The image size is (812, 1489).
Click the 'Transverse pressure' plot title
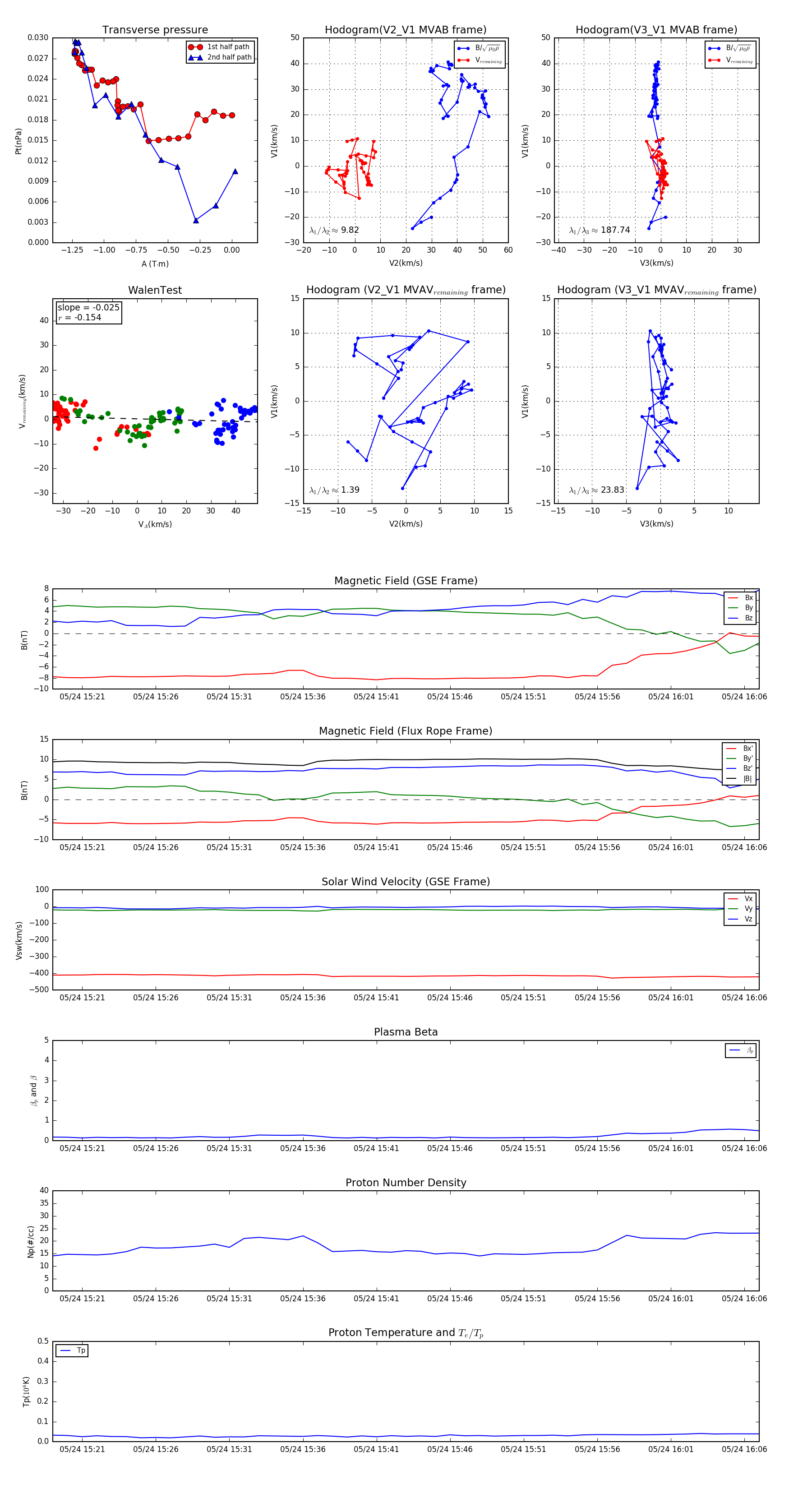(155, 30)
